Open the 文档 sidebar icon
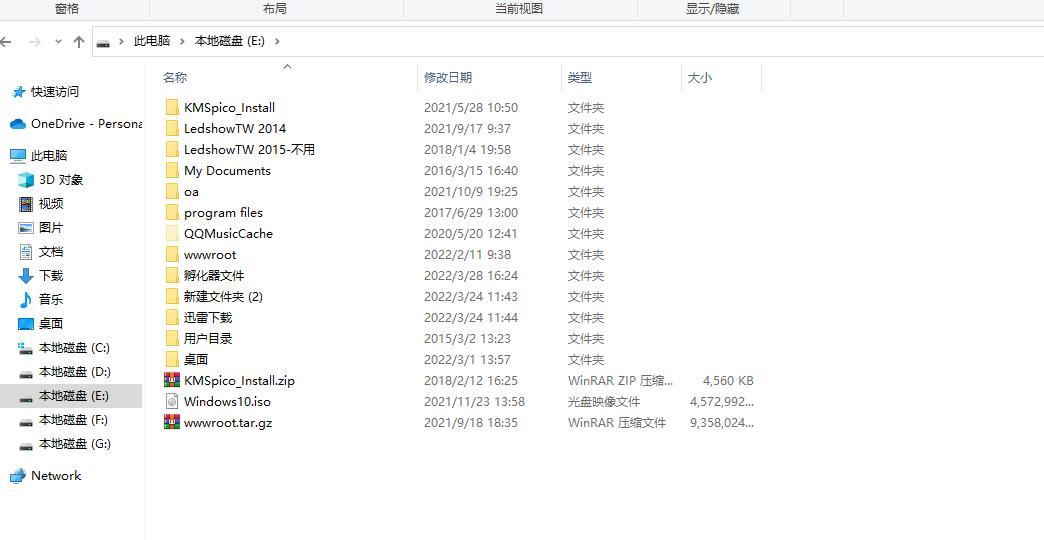 pyautogui.click(x=26, y=252)
